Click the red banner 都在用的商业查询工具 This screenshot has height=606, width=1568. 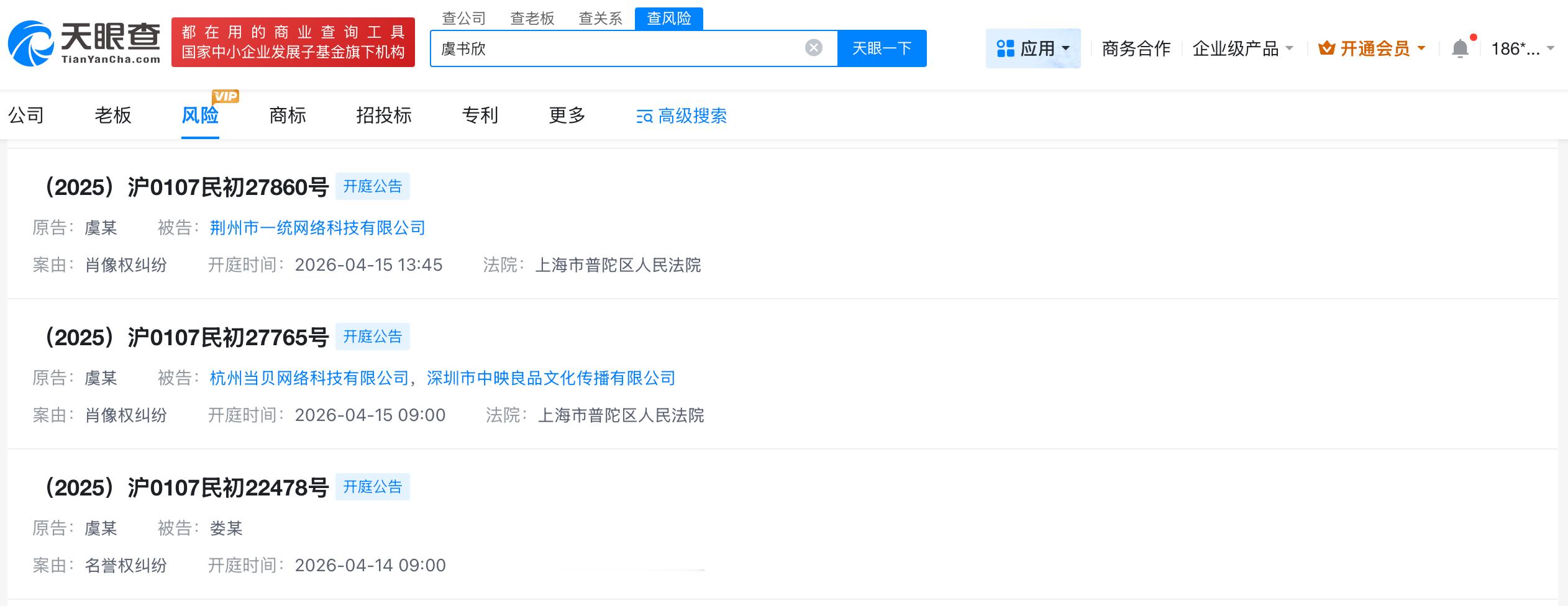(x=293, y=42)
